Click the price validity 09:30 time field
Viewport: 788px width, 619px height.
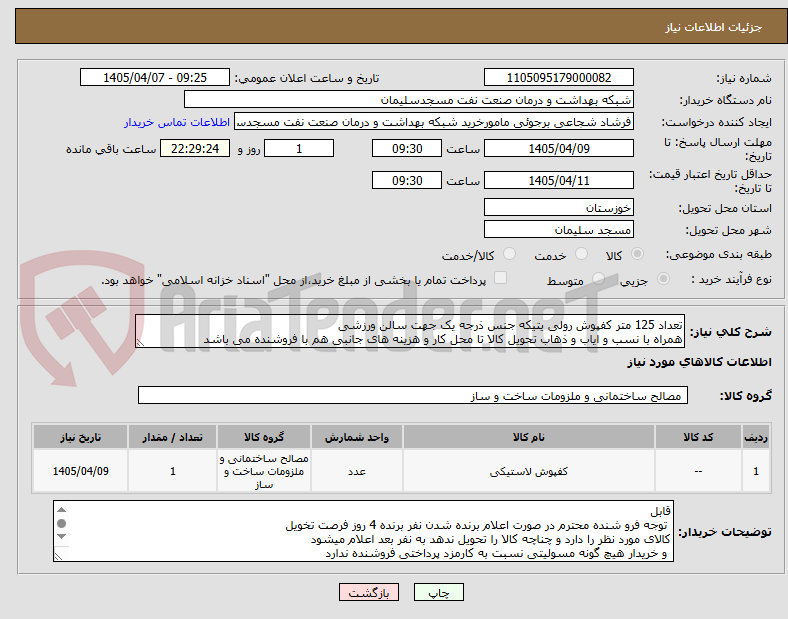pyautogui.click(x=407, y=180)
